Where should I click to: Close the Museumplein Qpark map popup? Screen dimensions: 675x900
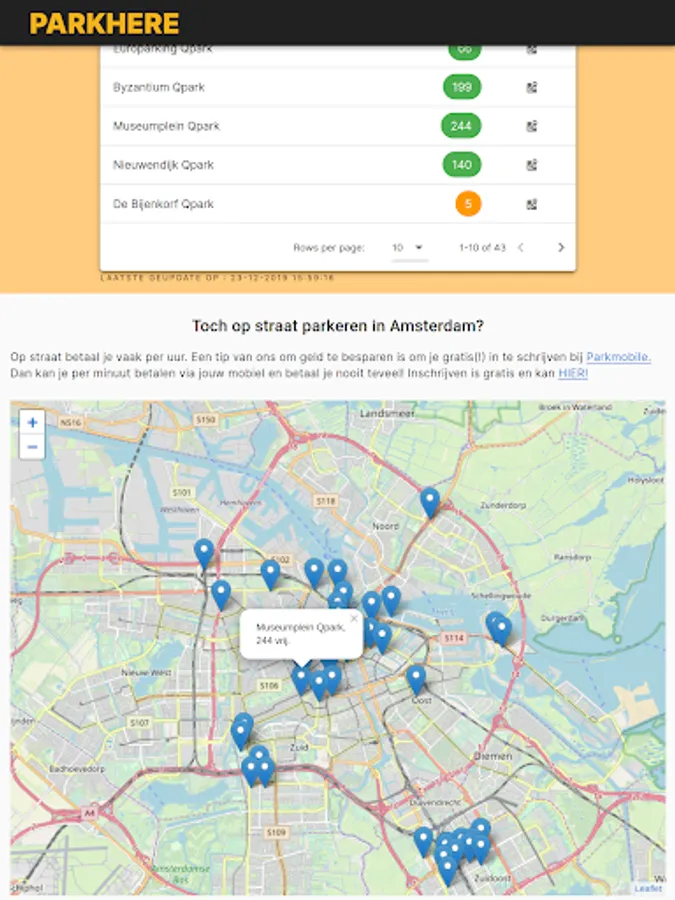354,618
